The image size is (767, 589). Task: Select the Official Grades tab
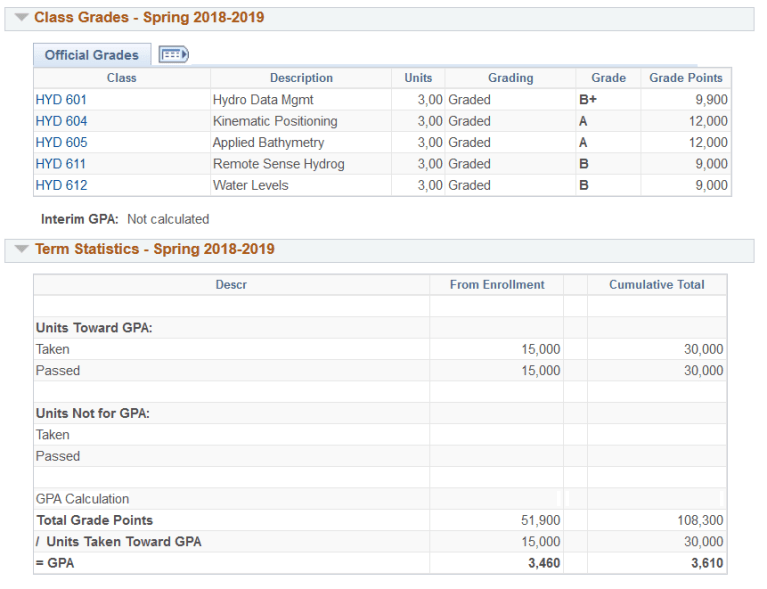pyautogui.click(x=92, y=55)
